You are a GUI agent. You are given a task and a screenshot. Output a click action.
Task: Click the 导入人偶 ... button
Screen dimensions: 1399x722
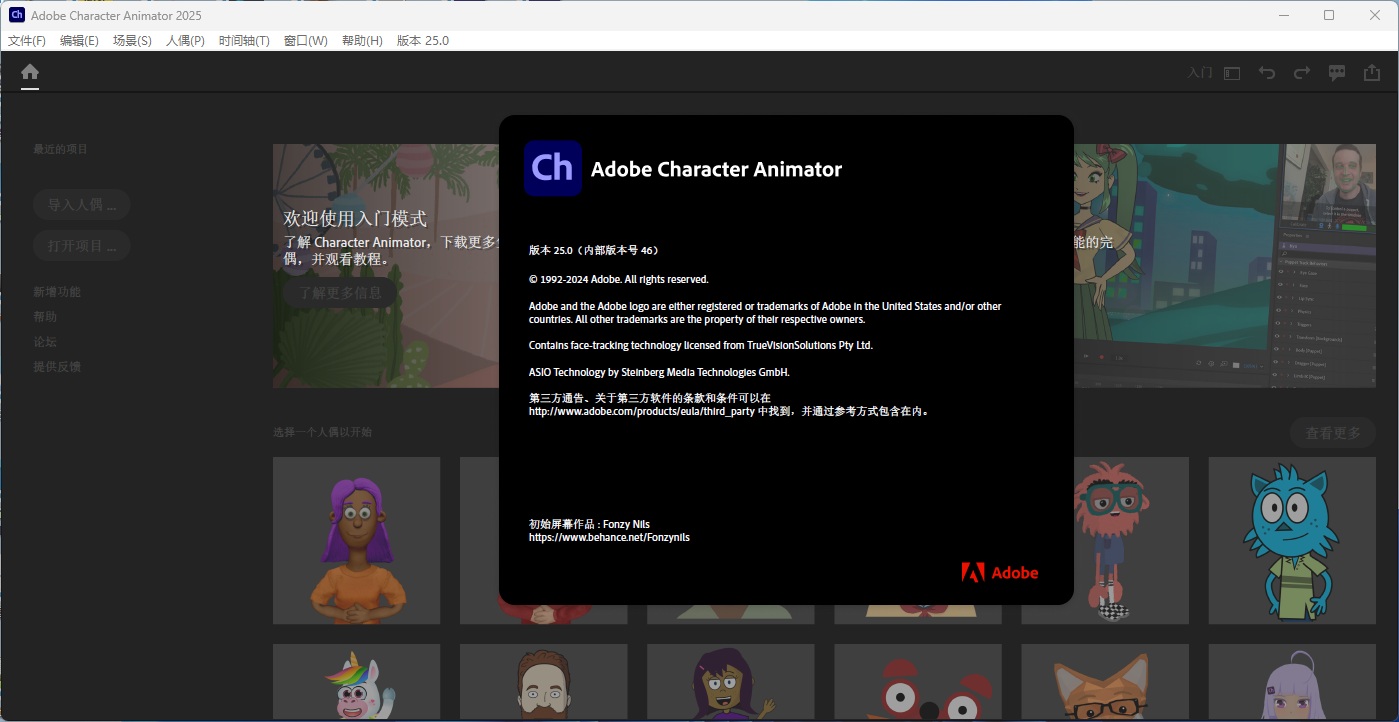82,205
